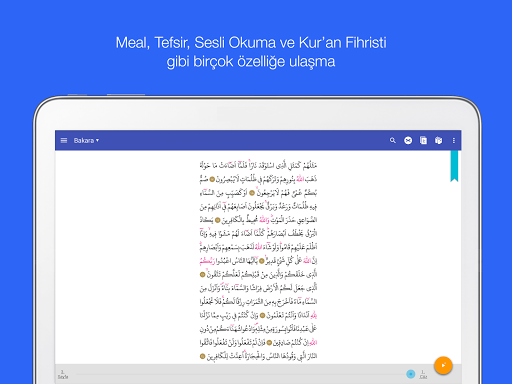Open the pages document icon in toolbar
This screenshot has height=384, width=512.
coord(423,140)
